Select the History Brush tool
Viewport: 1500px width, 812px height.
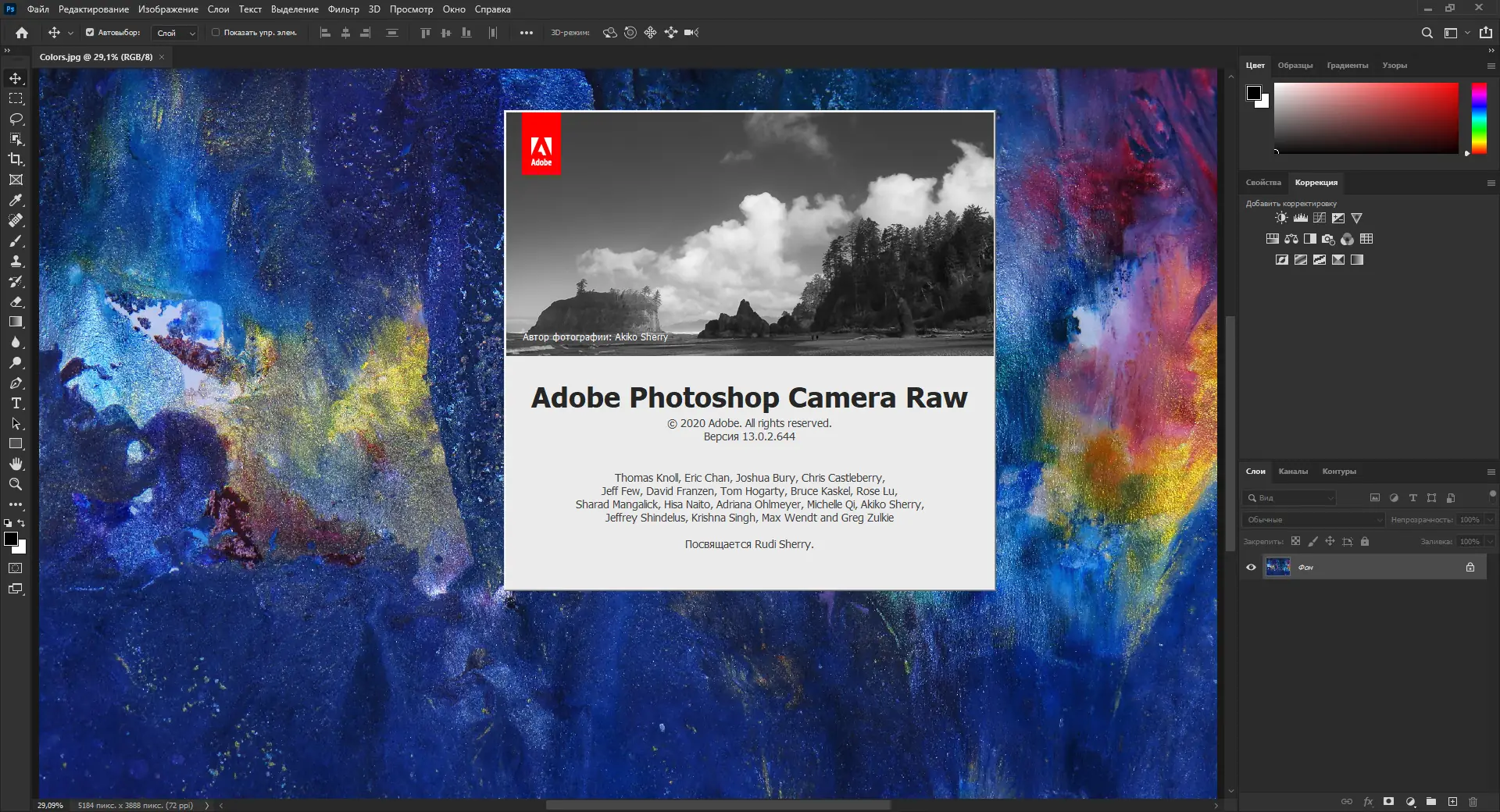(16, 281)
